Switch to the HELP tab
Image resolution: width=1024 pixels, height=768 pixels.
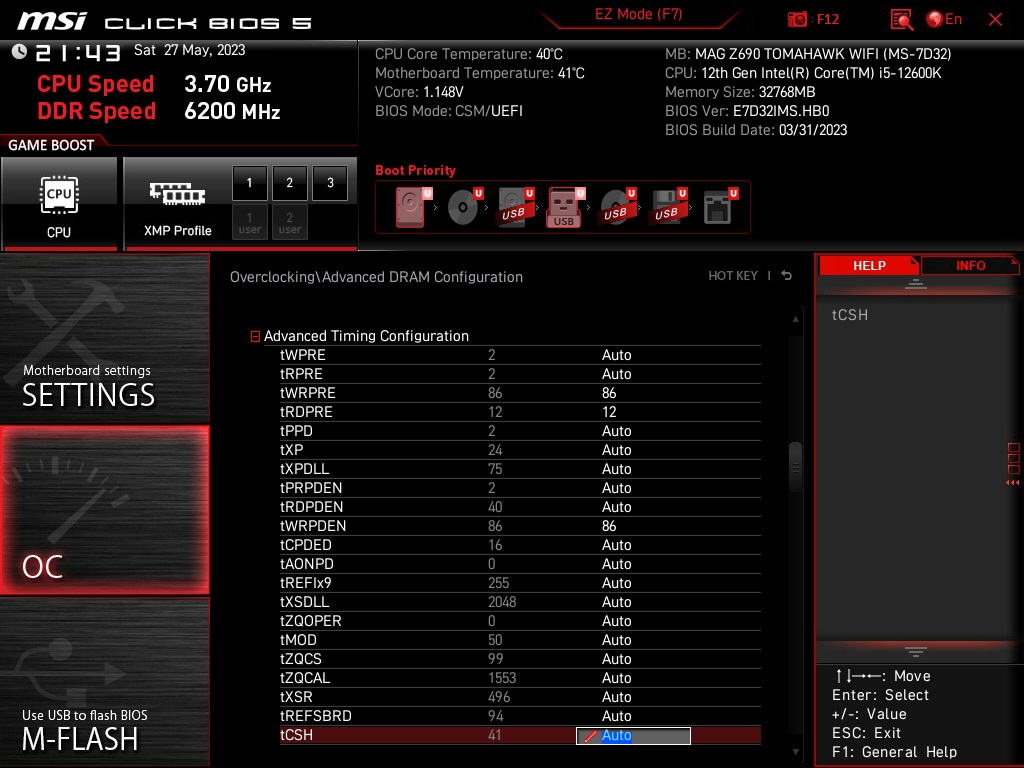point(869,266)
